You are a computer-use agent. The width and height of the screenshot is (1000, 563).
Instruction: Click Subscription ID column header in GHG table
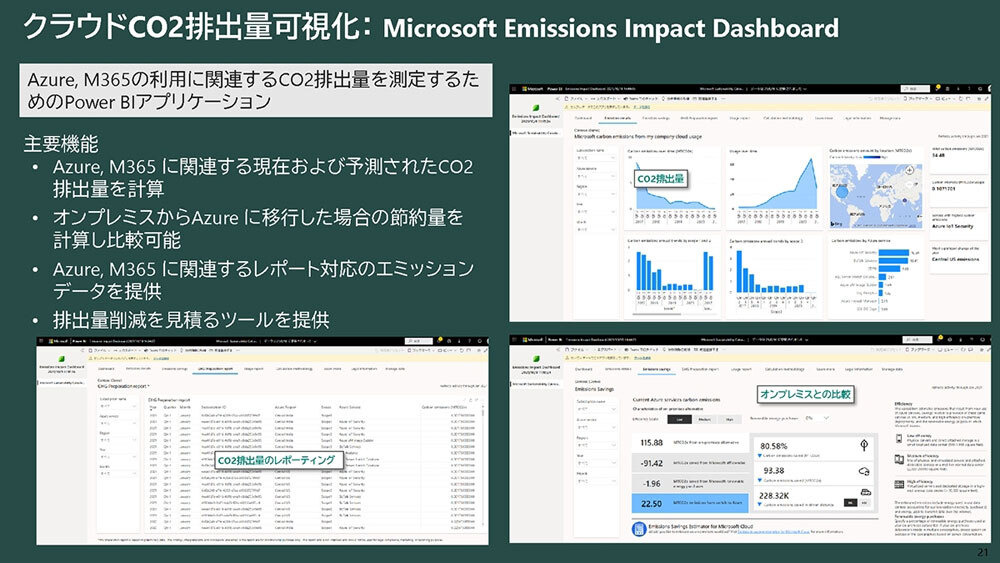[214, 407]
